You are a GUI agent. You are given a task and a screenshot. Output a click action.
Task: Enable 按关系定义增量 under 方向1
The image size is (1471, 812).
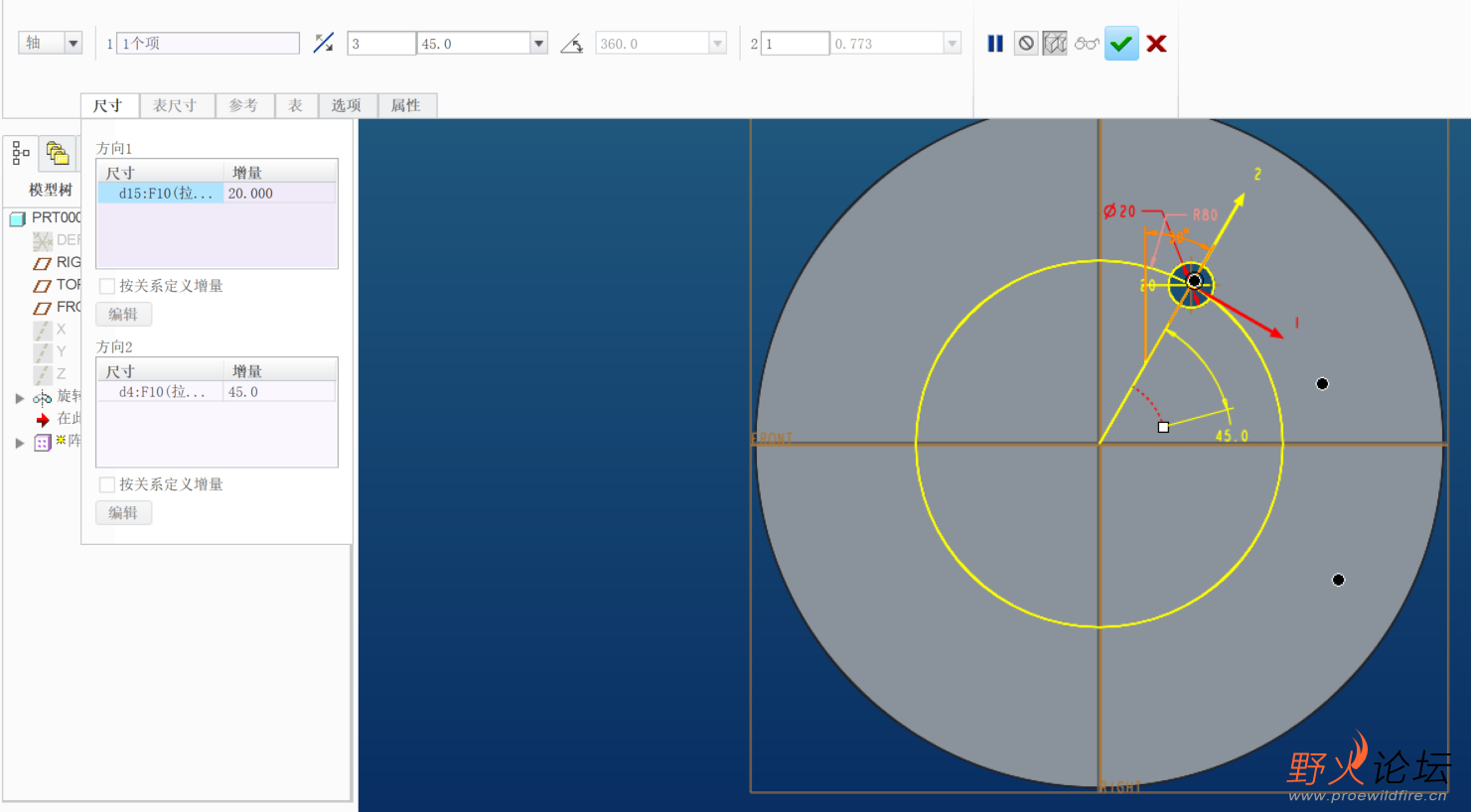[x=107, y=286]
